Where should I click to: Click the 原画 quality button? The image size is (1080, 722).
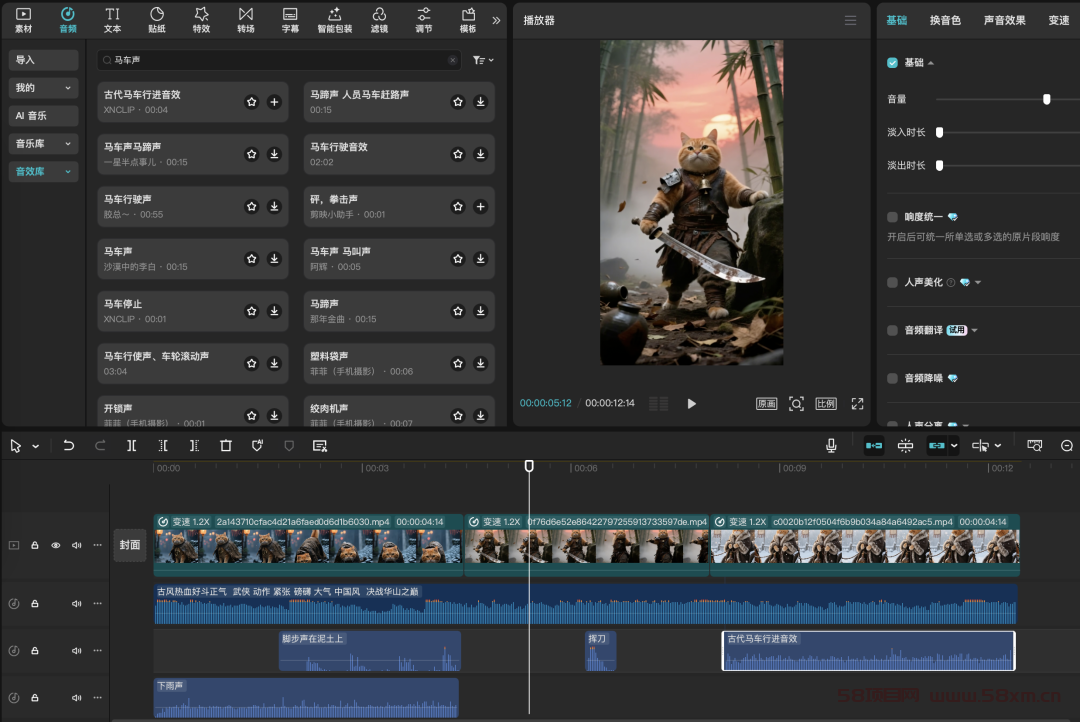tap(767, 404)
